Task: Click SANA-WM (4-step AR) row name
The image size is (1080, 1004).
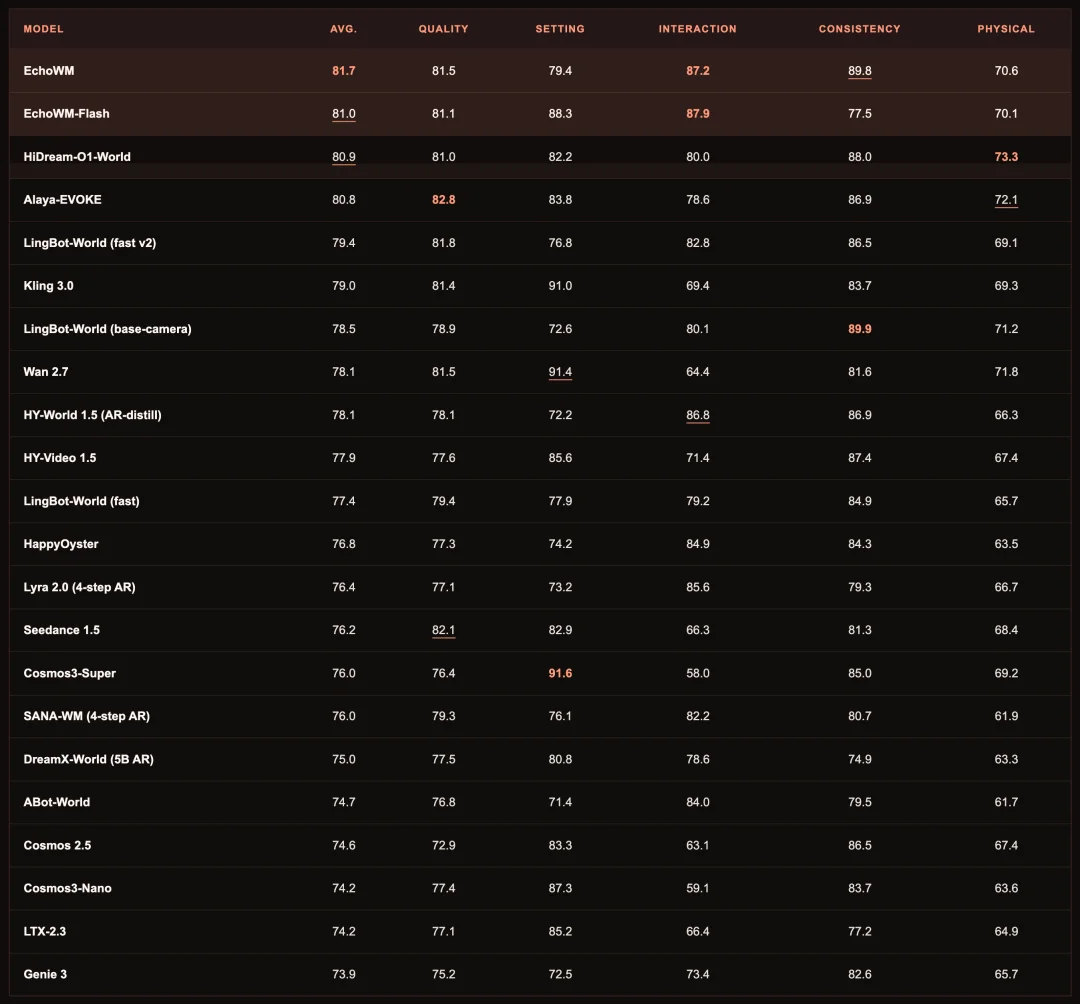Action: click(x=87, y=716)
